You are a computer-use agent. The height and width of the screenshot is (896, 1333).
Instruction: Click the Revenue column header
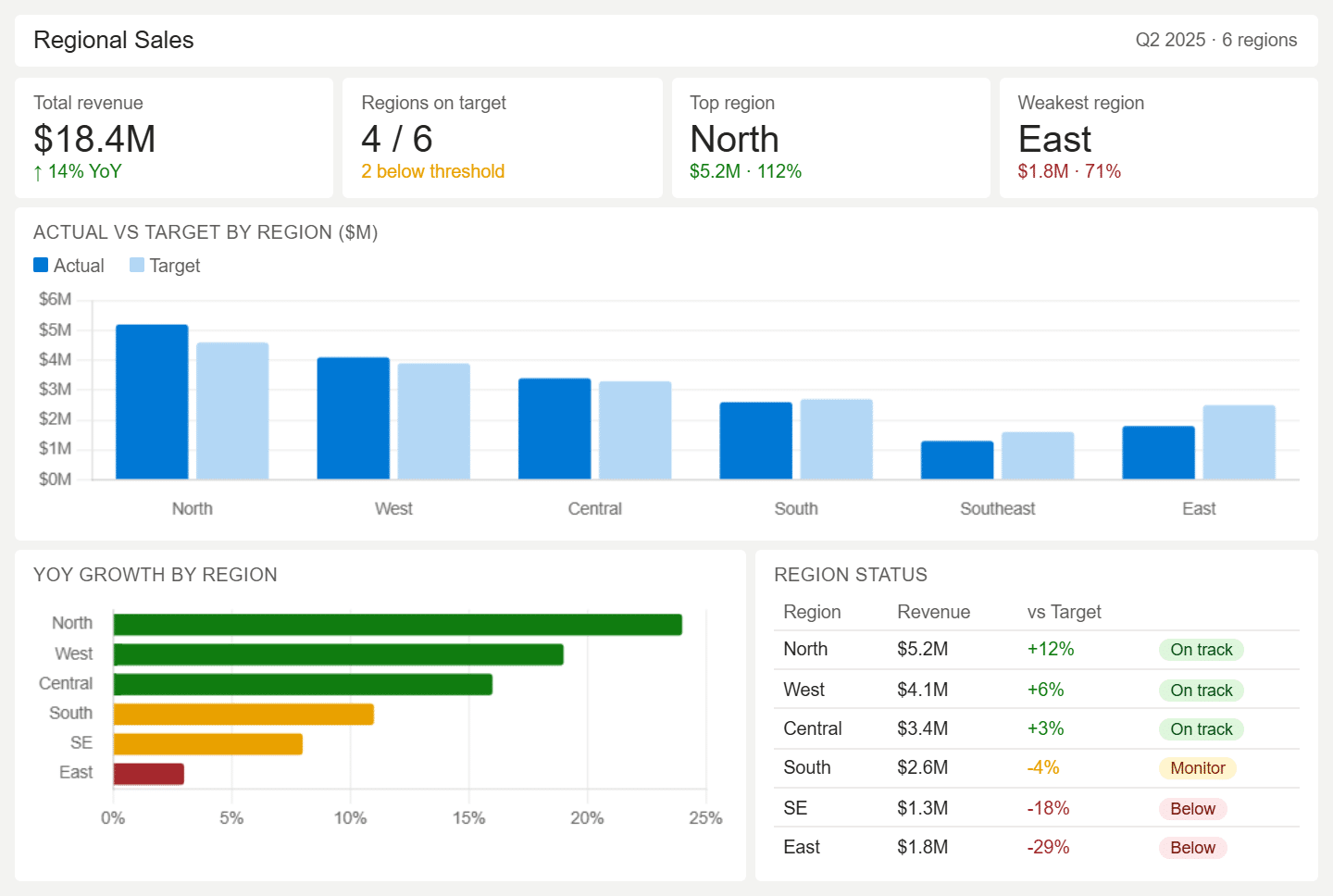coord(933,612)
